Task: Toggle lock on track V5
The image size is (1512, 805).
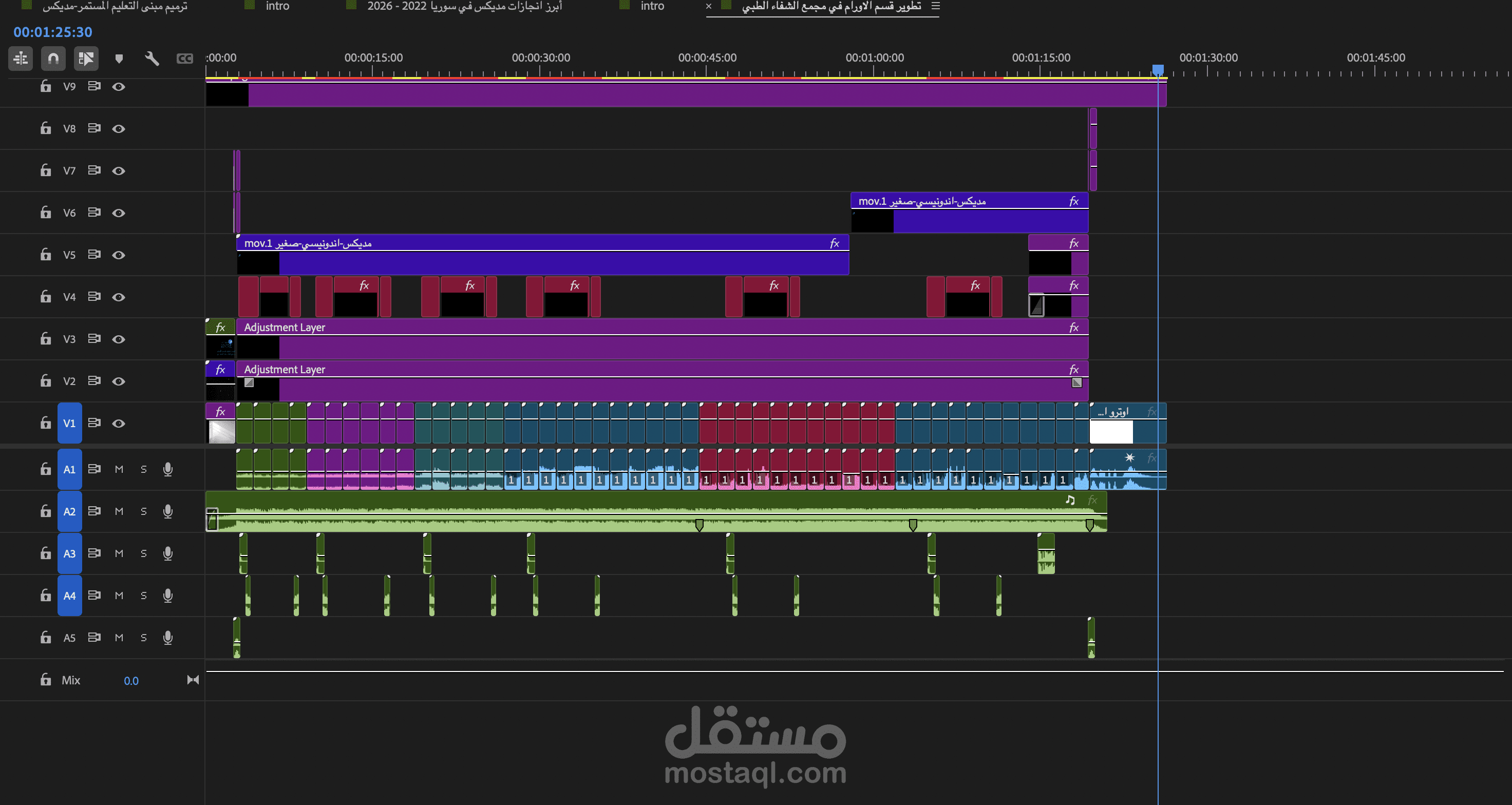Action: click(46, 255)
